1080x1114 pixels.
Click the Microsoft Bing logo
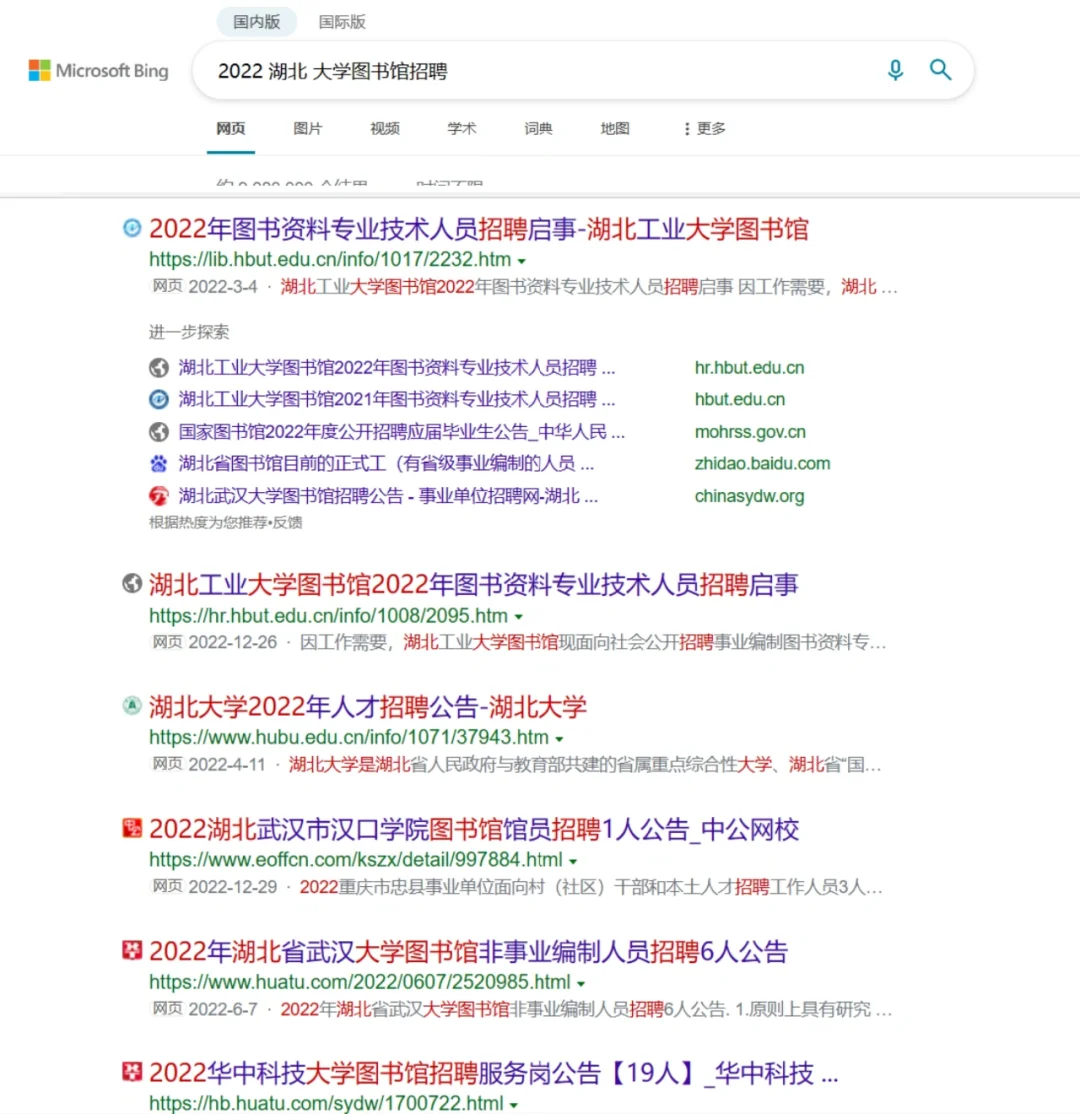tap(98, 70)
